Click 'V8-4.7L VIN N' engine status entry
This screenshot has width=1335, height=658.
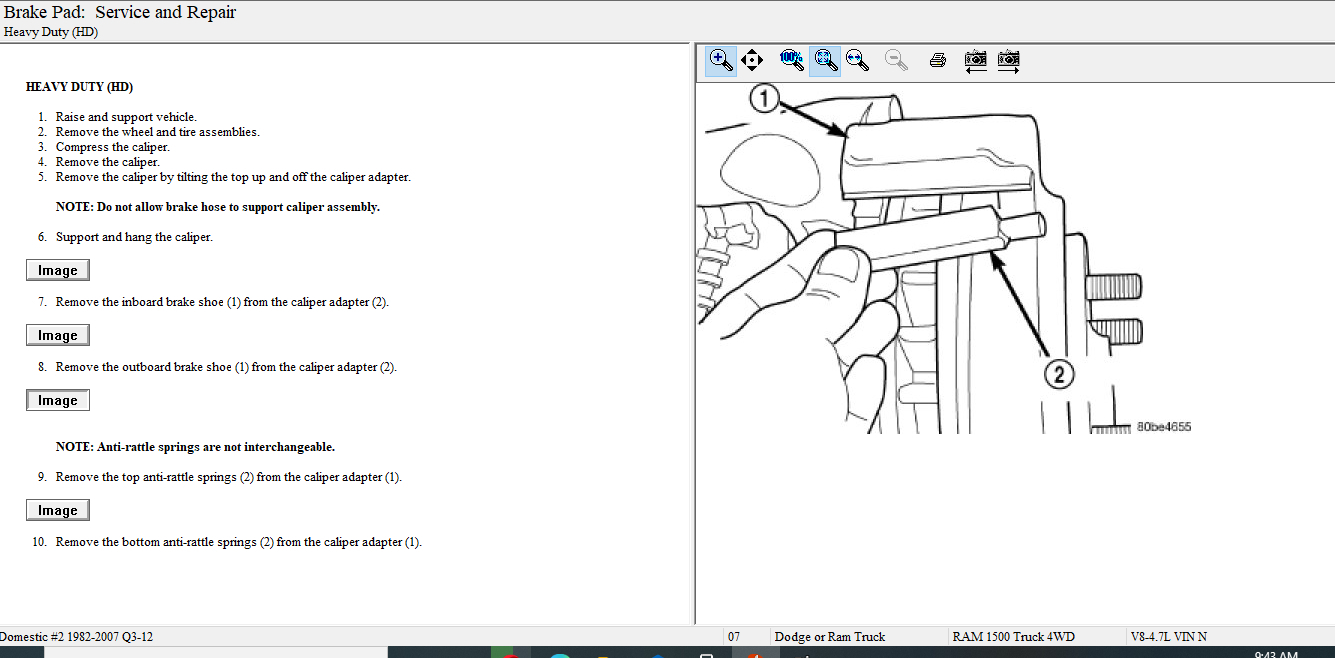(x=1168, y=637)
